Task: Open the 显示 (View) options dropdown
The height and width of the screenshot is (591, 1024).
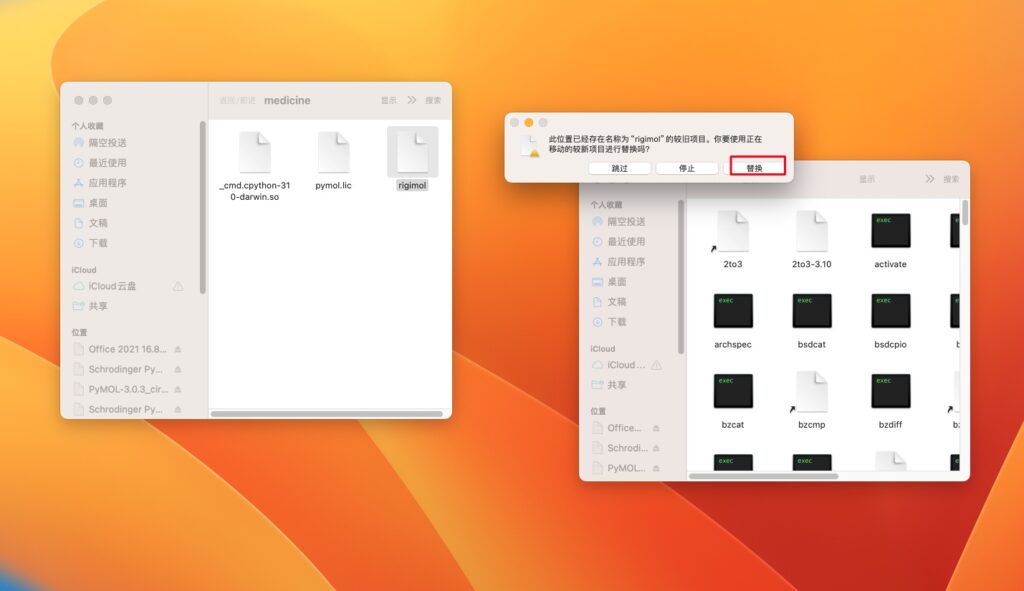Action: pos(391,100)
